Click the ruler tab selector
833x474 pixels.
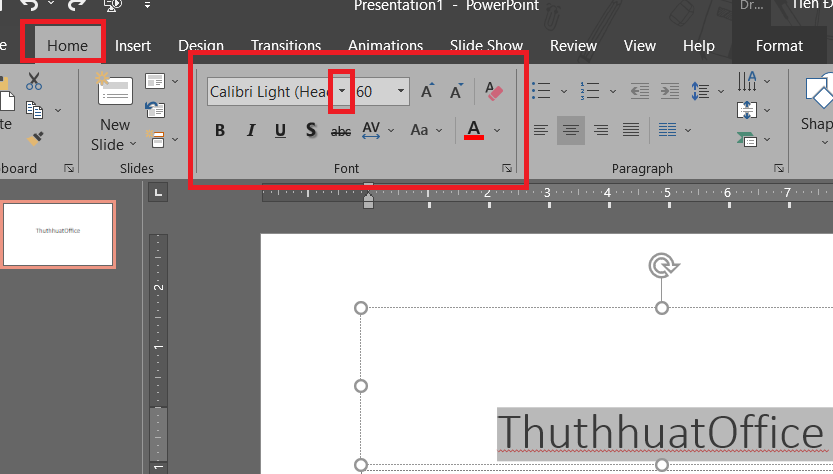(158, 192)
